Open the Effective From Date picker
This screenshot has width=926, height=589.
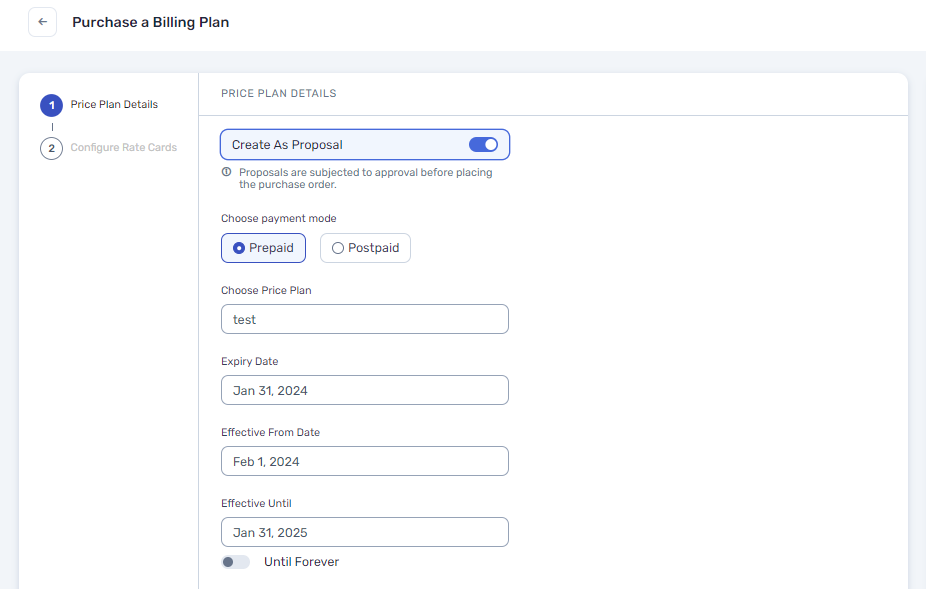tap(365, 461)
